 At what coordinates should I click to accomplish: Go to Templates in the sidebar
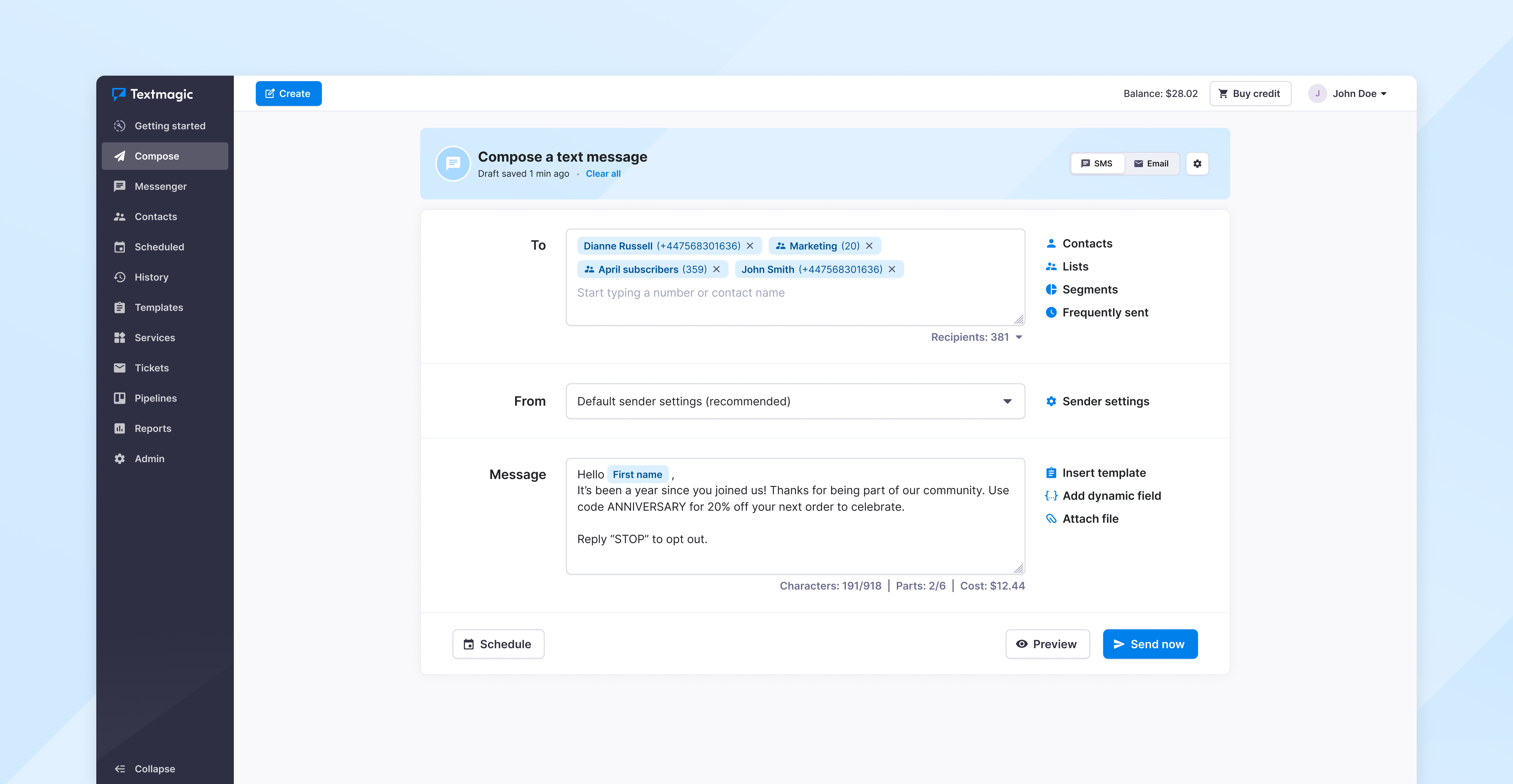159,307
